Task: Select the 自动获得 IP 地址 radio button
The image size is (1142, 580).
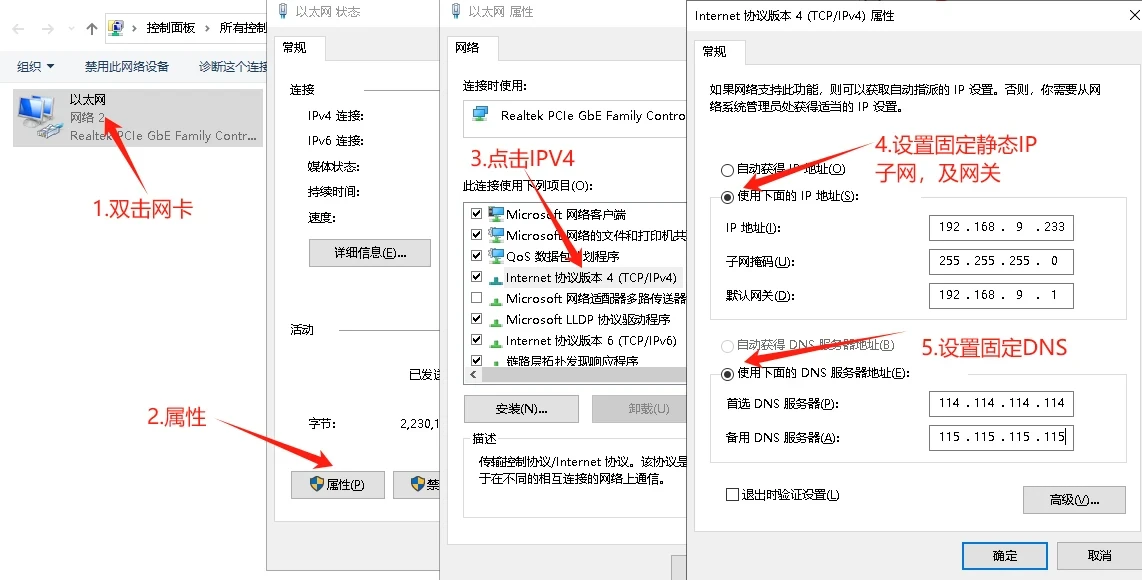Action: [727, 169]
